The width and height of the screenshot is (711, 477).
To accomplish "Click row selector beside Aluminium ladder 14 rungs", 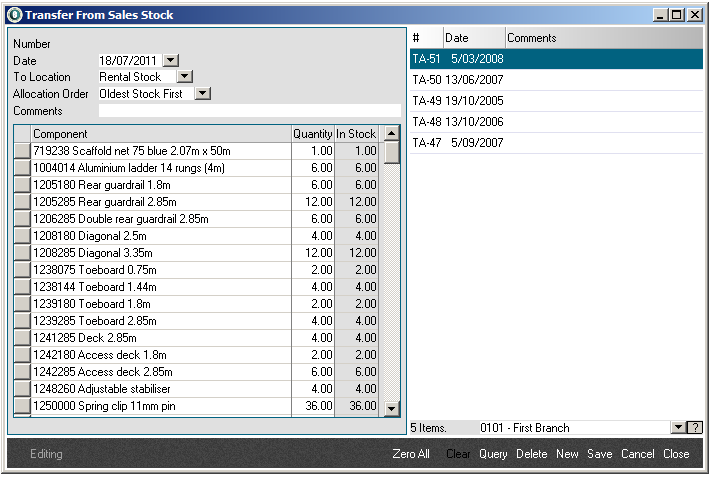I will click(22, 168).
